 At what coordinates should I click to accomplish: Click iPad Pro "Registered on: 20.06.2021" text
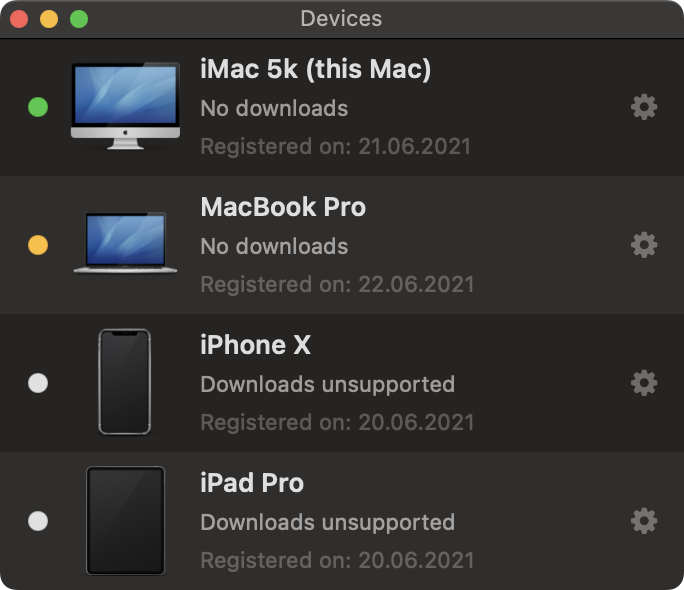coord(337,560)
